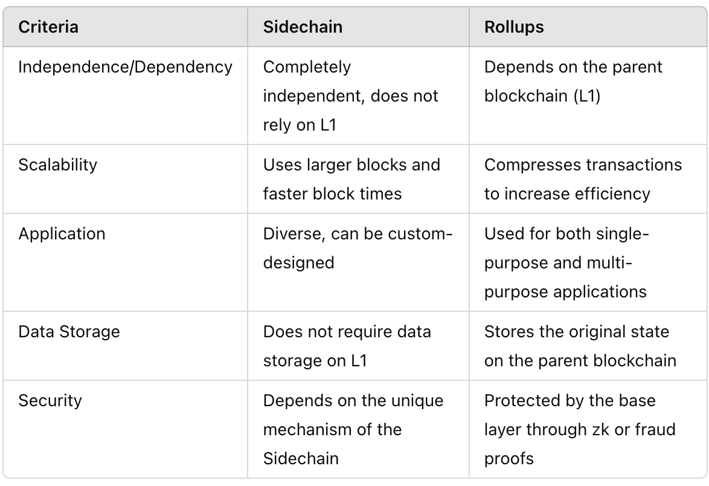
Task: Click the Rollups column header
Action: [x=514, y=27]
